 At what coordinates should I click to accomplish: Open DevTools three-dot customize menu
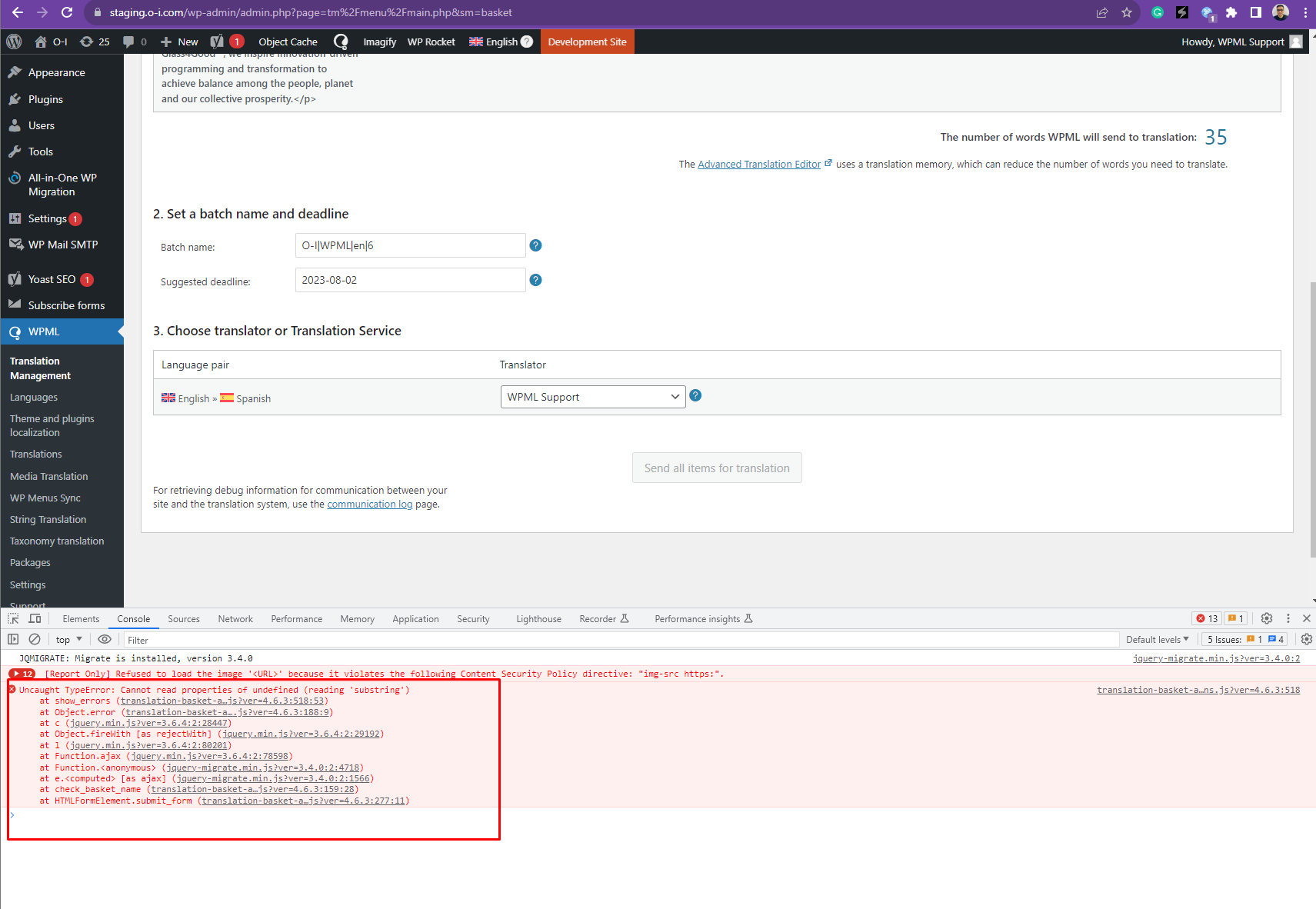1288,618
